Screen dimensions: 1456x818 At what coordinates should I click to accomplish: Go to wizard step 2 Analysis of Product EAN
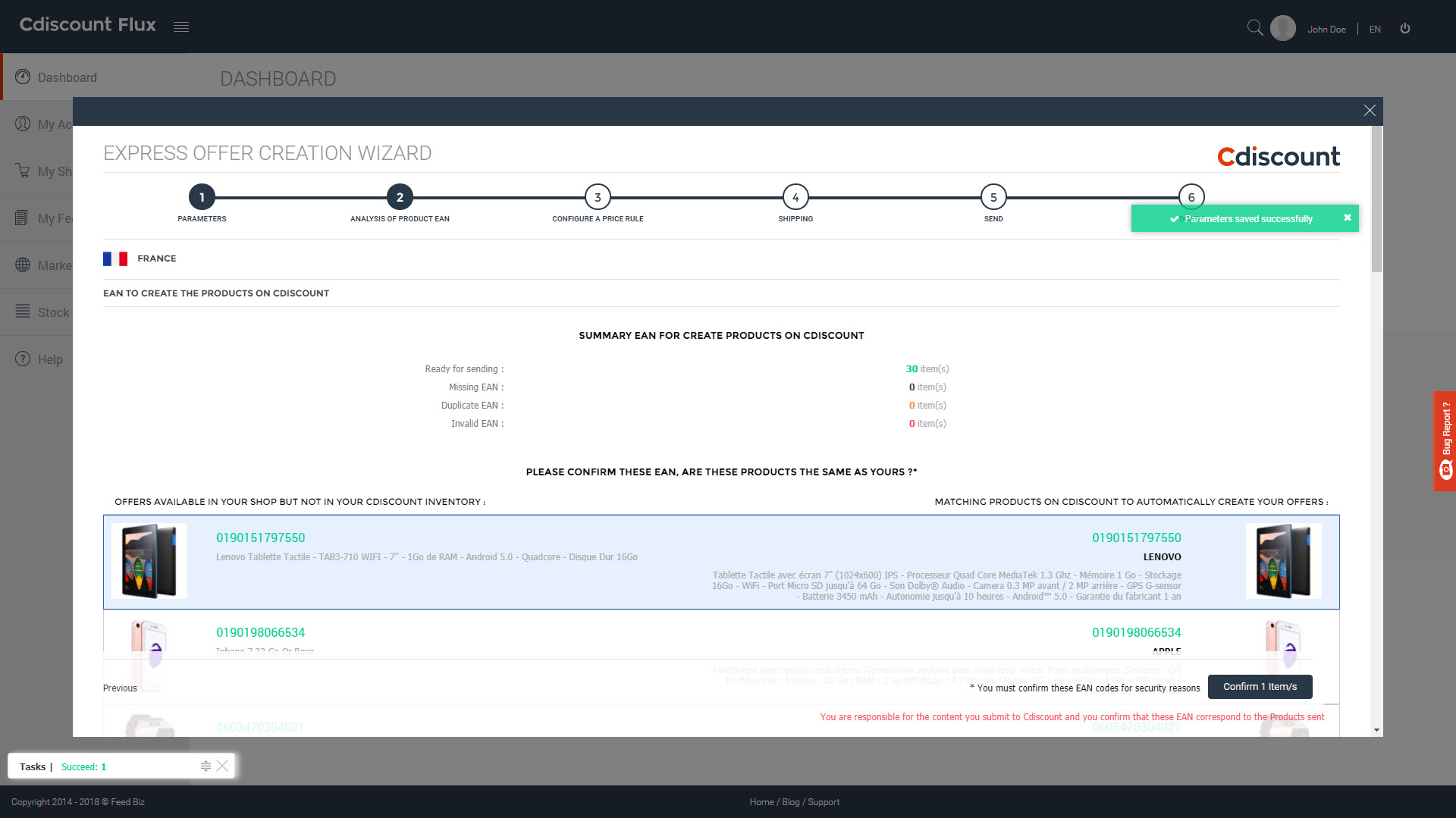(400, 197)
